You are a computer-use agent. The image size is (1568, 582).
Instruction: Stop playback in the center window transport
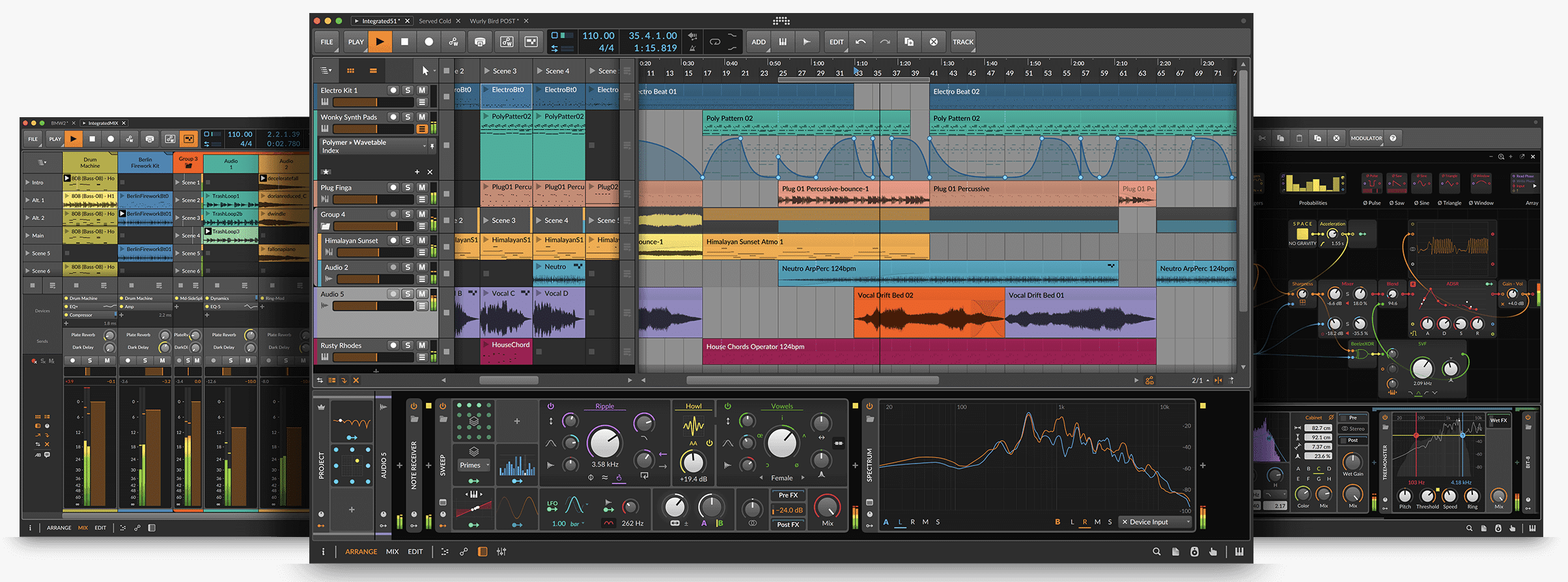point(404,42)
